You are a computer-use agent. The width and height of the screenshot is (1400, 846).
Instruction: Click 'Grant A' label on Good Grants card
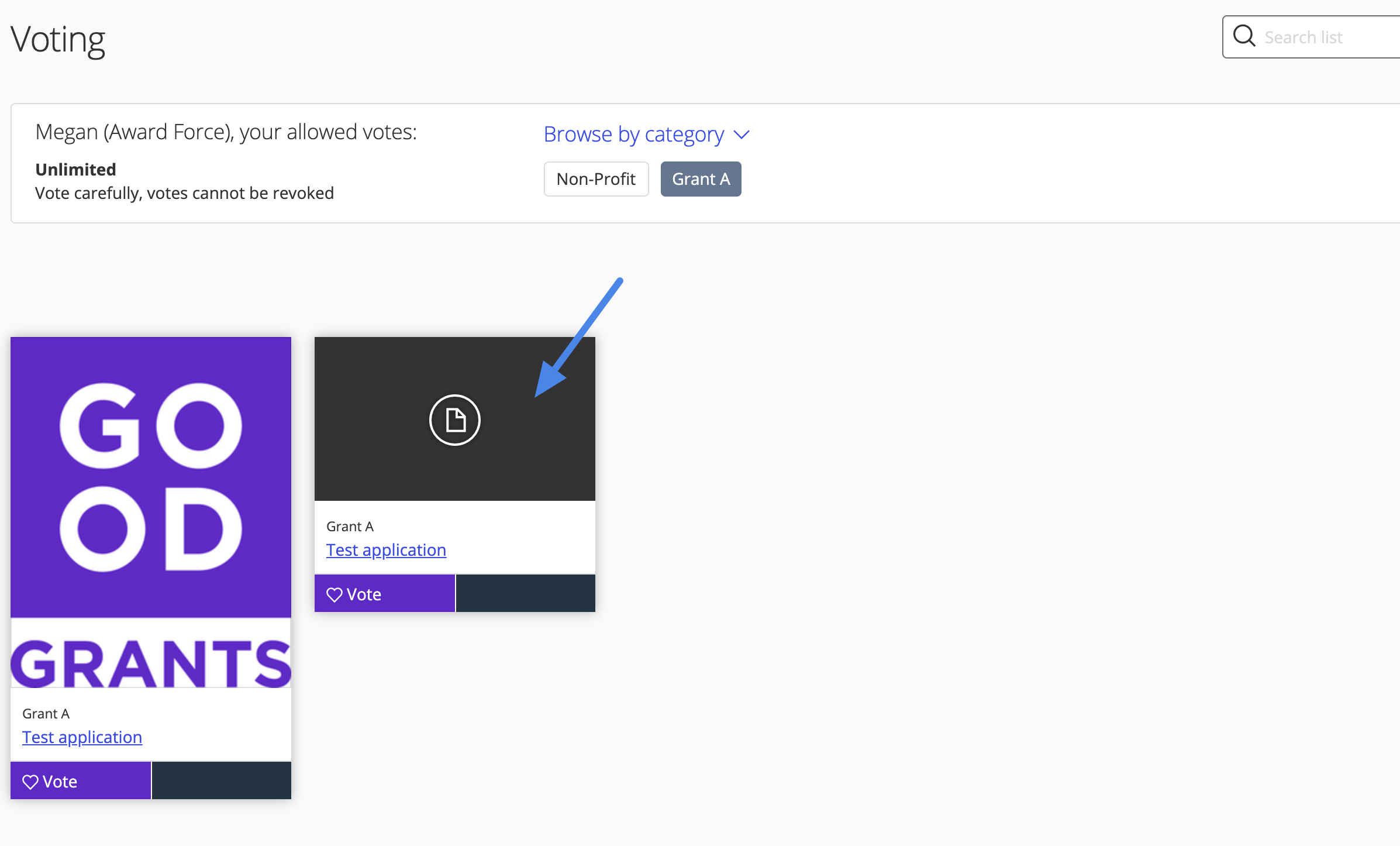pos(46,714)
